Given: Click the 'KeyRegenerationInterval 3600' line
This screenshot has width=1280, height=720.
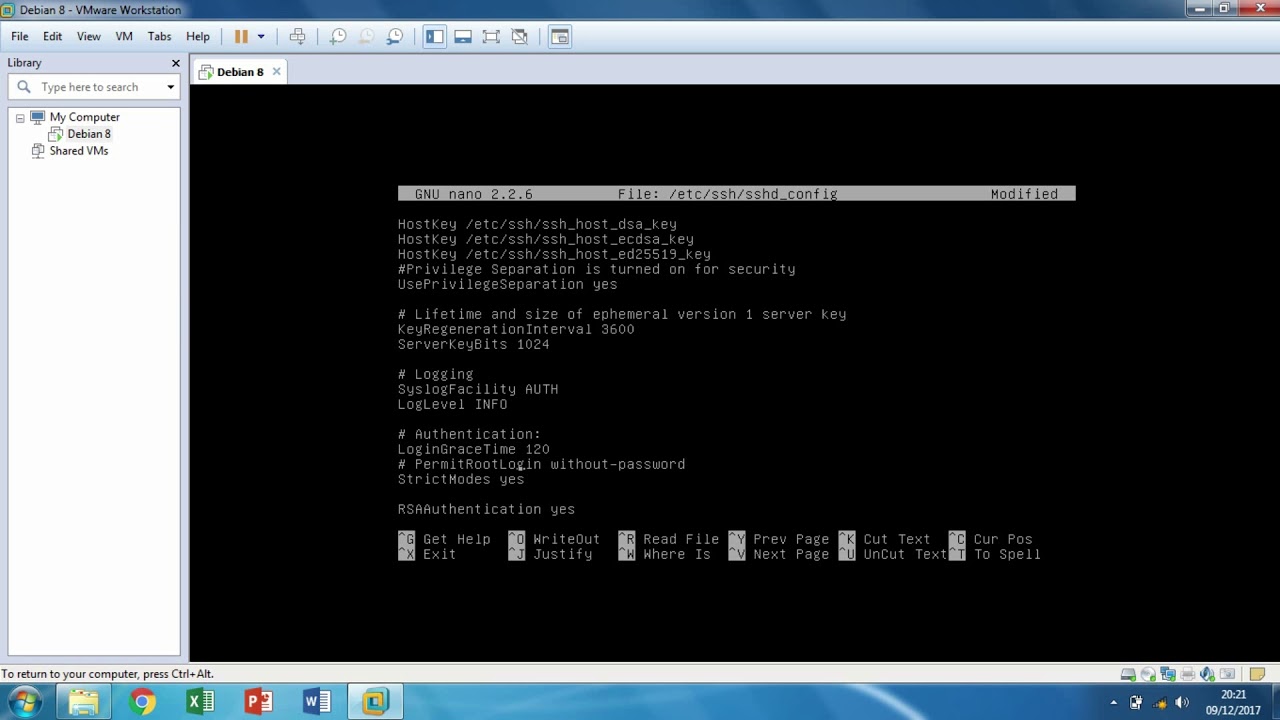Looking at the screenshot, I should [x=516, y=329].
